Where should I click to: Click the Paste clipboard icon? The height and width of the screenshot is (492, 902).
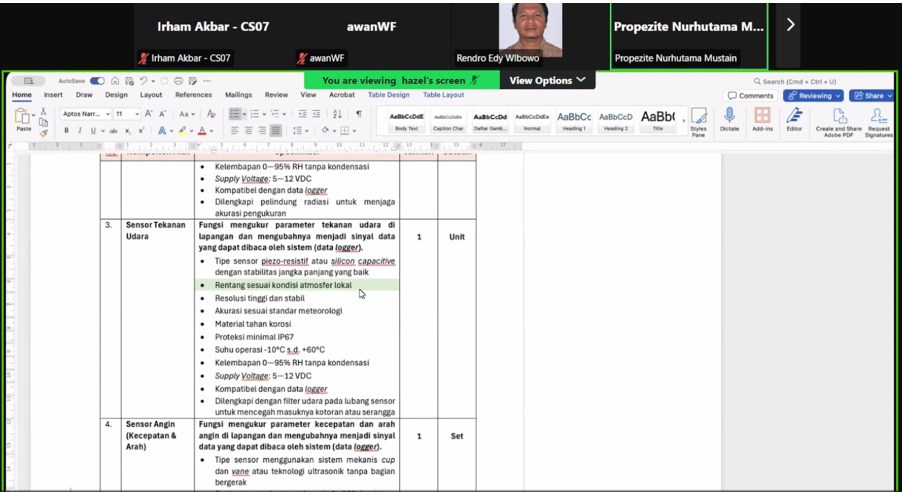coord(24,117)
